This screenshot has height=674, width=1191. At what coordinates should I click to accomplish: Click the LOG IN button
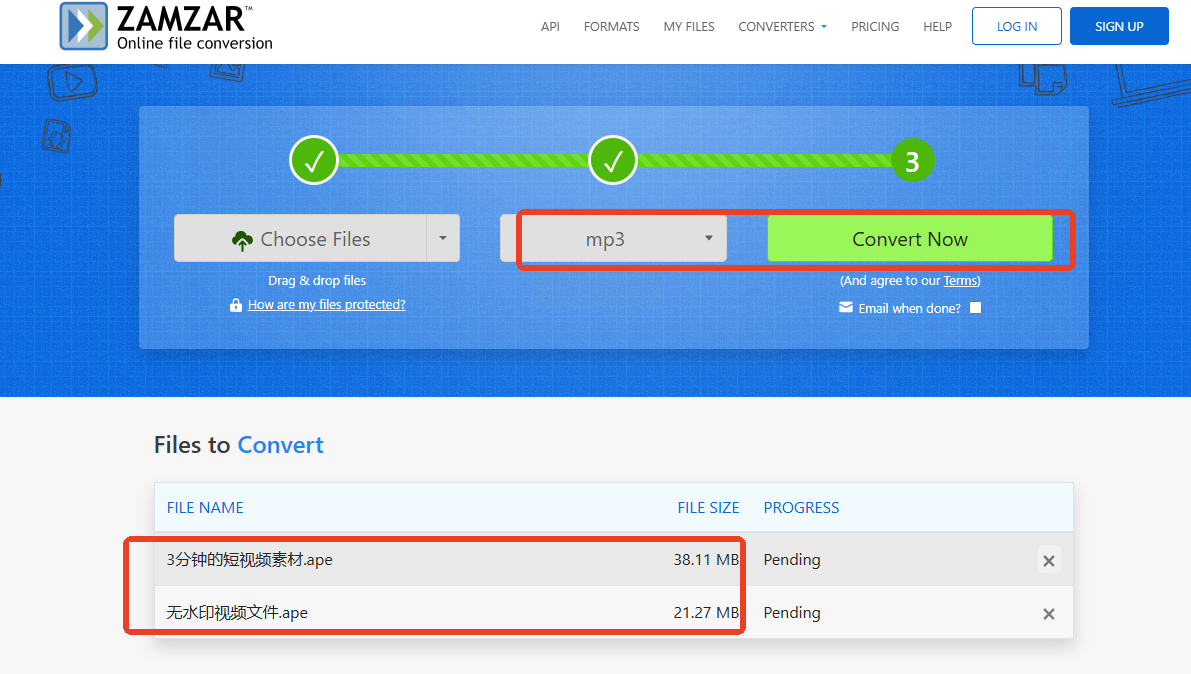coord(1016,27)
